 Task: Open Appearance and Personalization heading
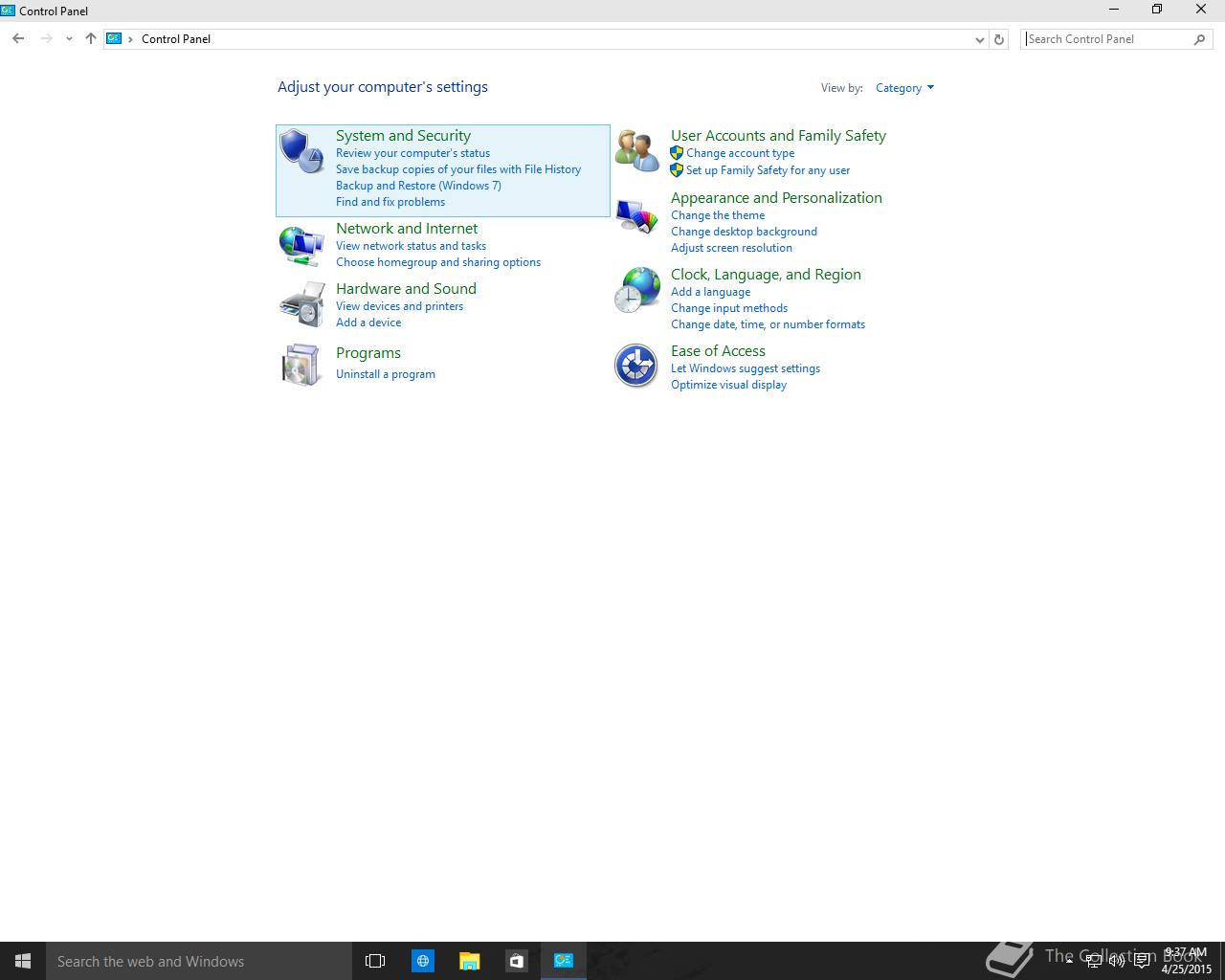(776, 198)
